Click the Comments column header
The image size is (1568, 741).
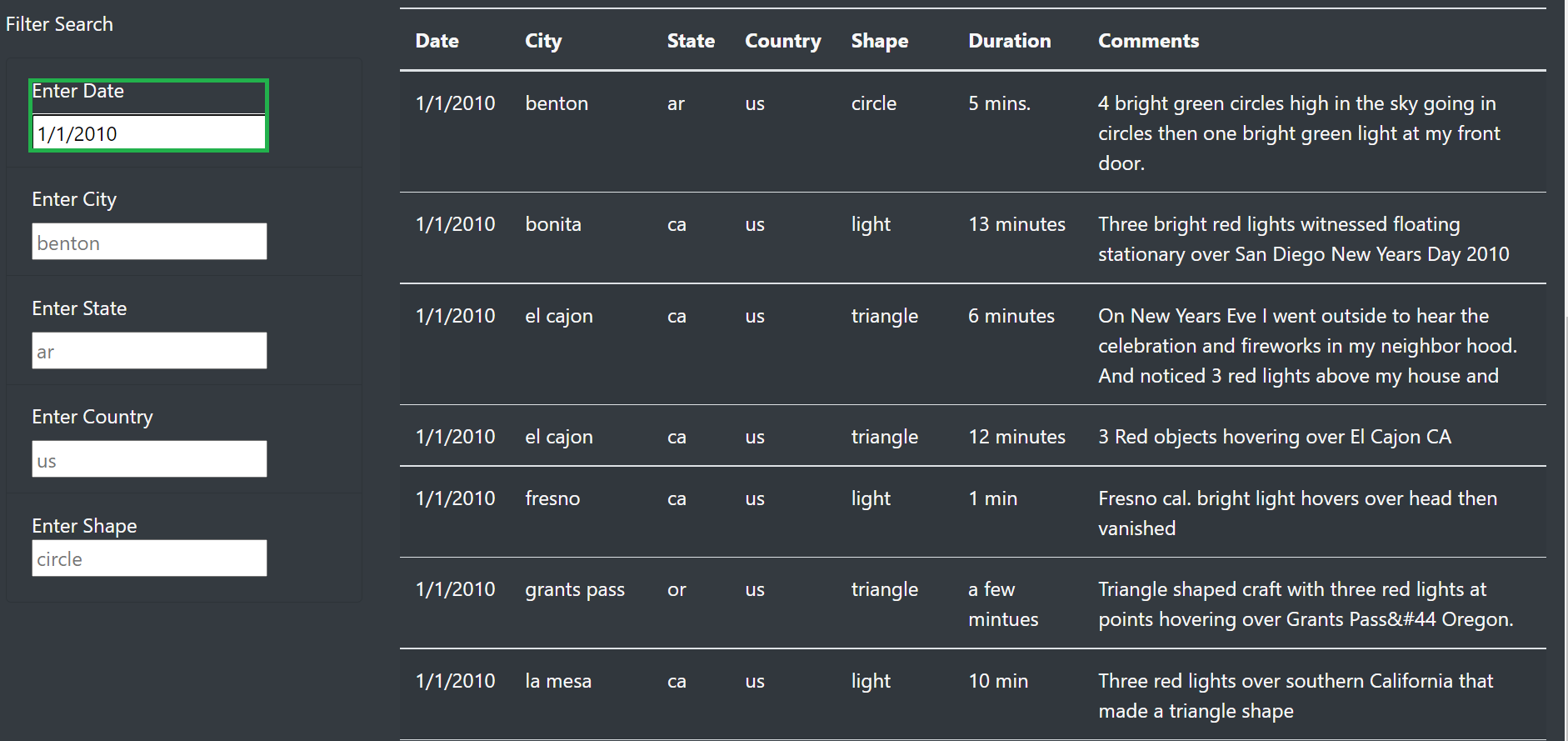[1148, 40]
